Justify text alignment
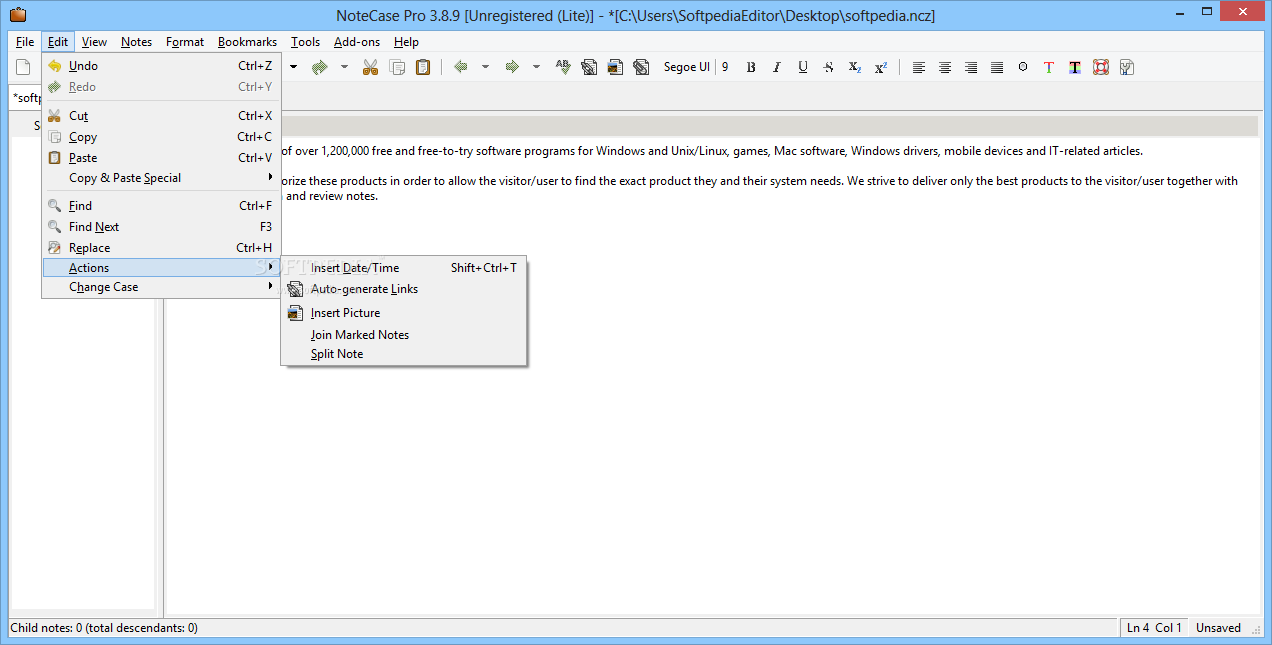The width and height of the screenshot is (1272, 645). [x=997, y=67]
